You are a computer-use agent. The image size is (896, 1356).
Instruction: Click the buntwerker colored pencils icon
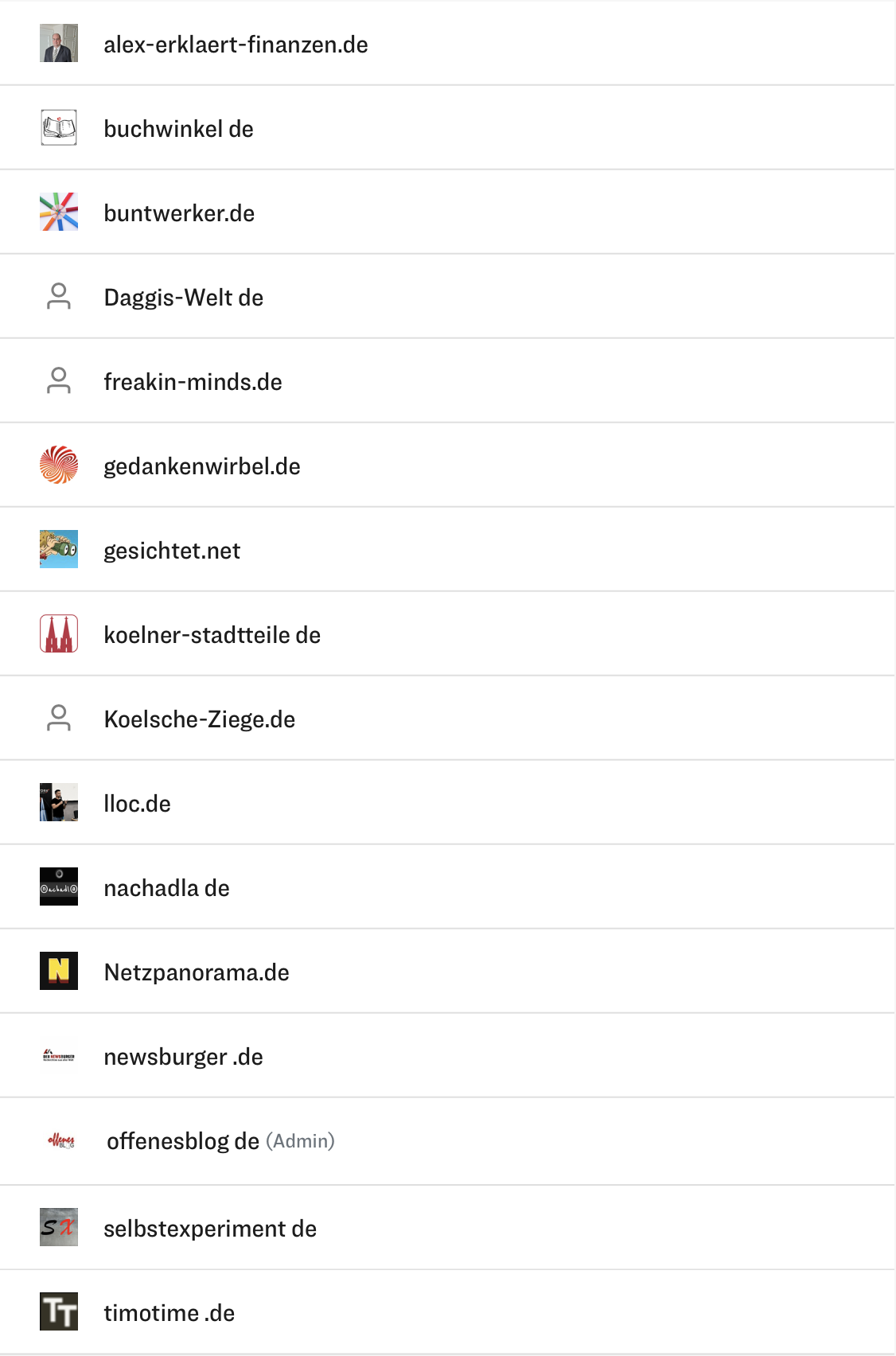click(59, 212)
